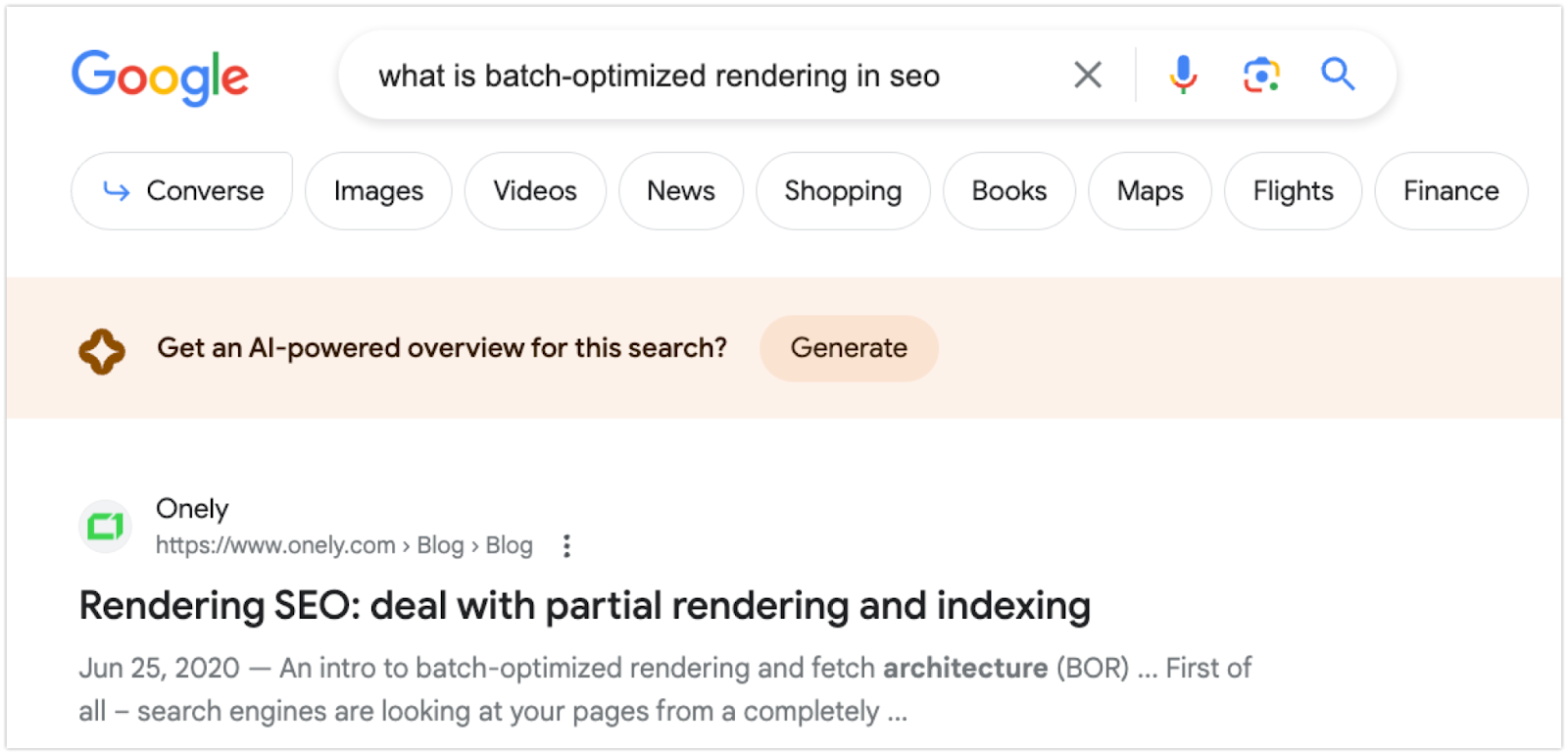Screen dimensions: 1568x755
Task: Open the Onely result three-dot menu
Action: pyautogui.click(x=566, y=546)
